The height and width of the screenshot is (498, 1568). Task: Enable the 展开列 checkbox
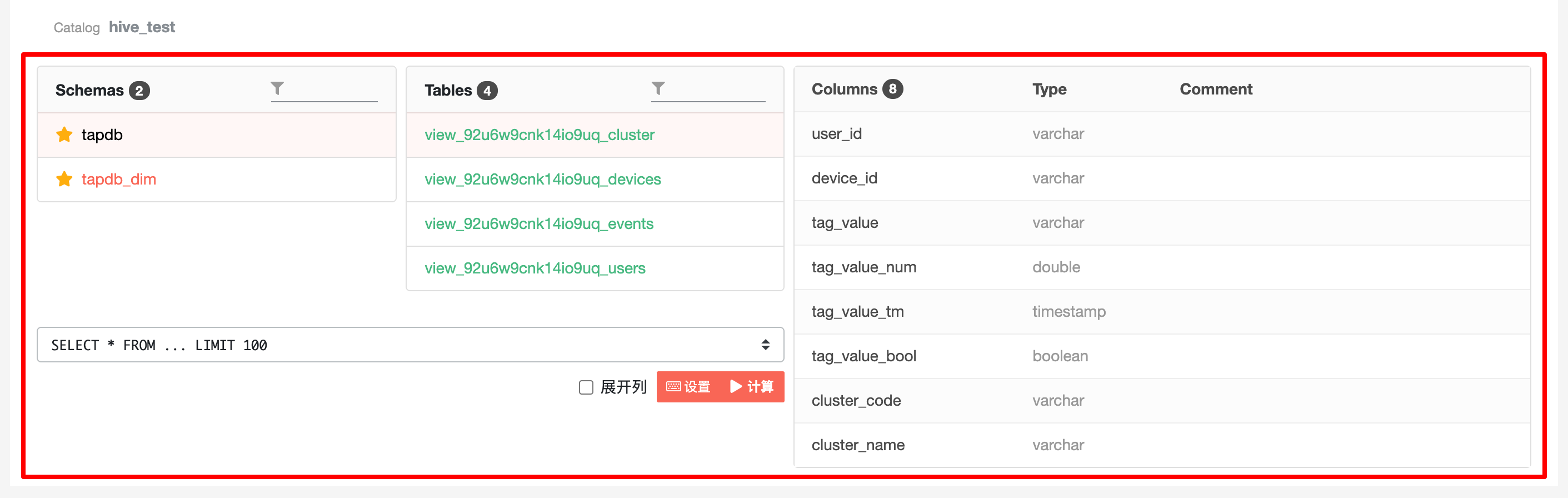click(x=586, y=387)
